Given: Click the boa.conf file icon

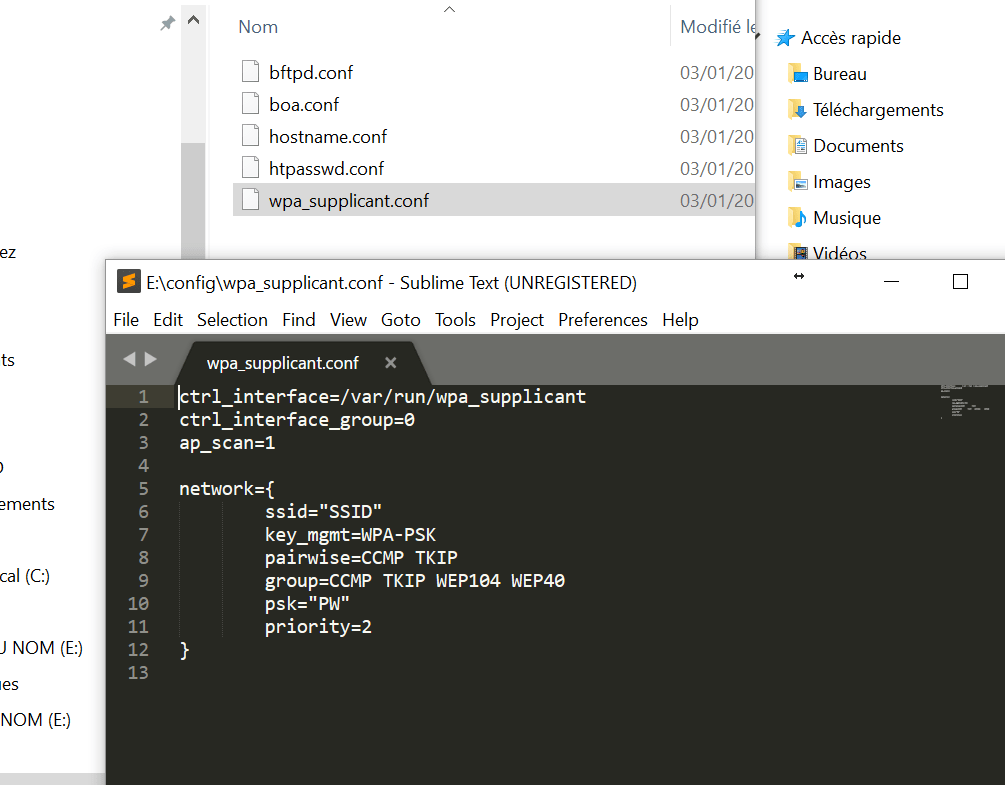Looking at the screenshot, I should tap(251, 103).
